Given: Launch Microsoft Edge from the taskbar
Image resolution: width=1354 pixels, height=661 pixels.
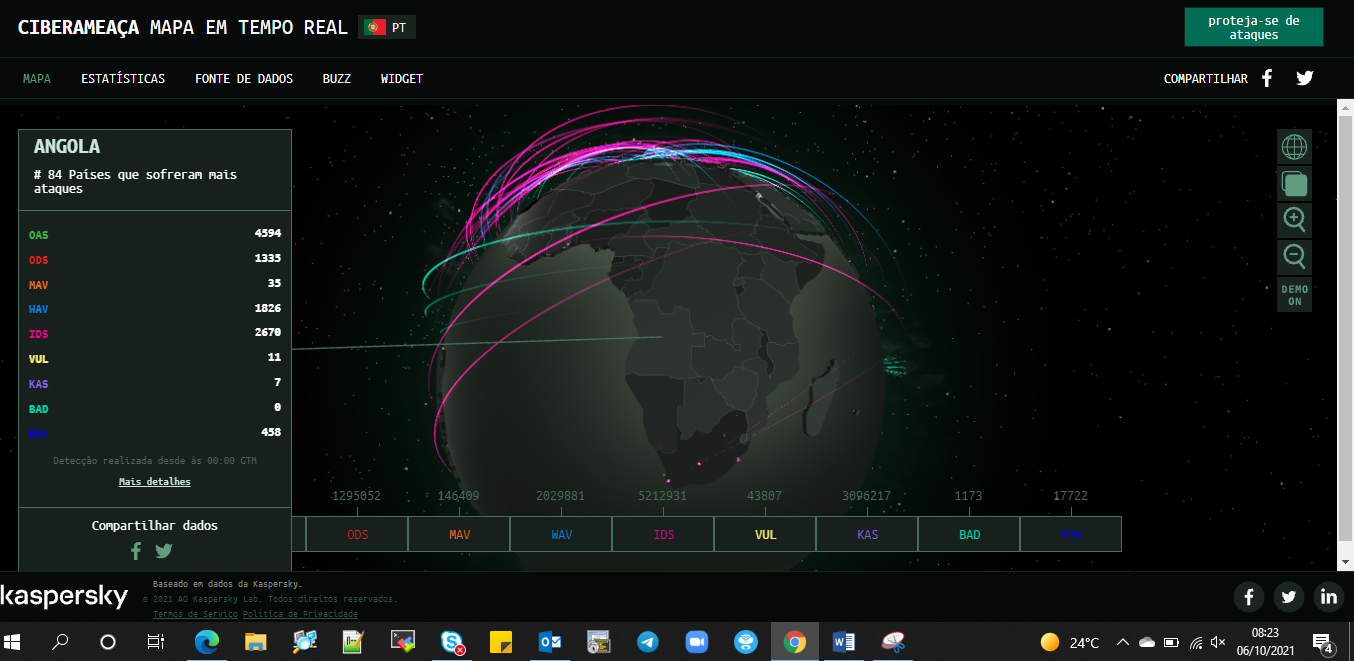Looking at the screenshot, I should pos(207,642).
